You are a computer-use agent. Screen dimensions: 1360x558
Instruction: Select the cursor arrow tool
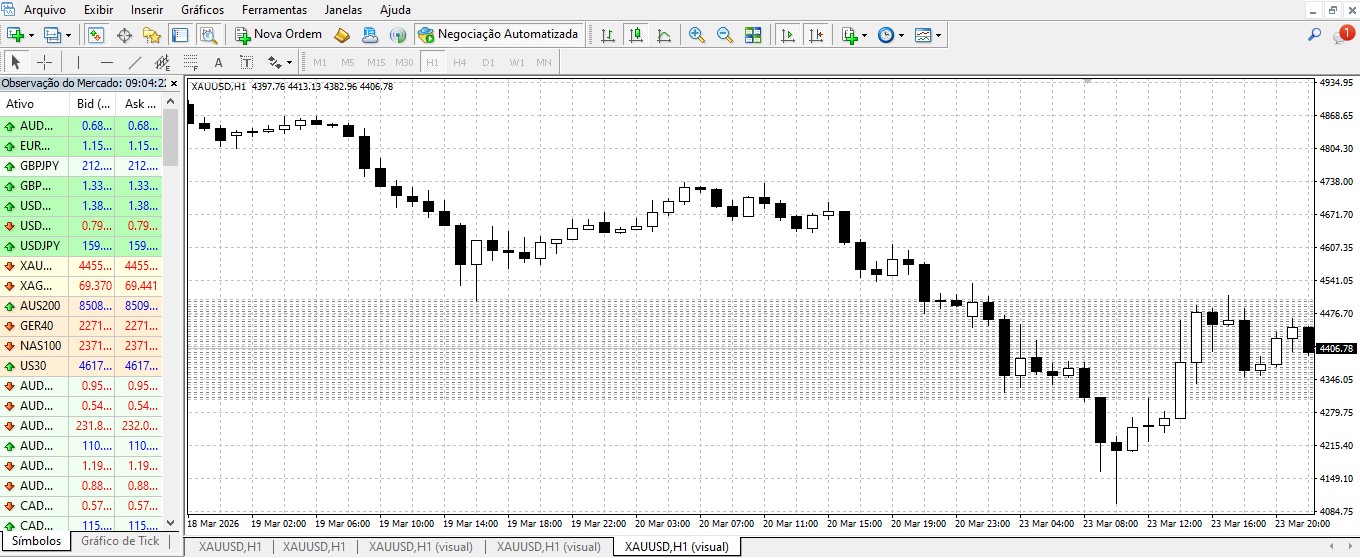point(16,62)
